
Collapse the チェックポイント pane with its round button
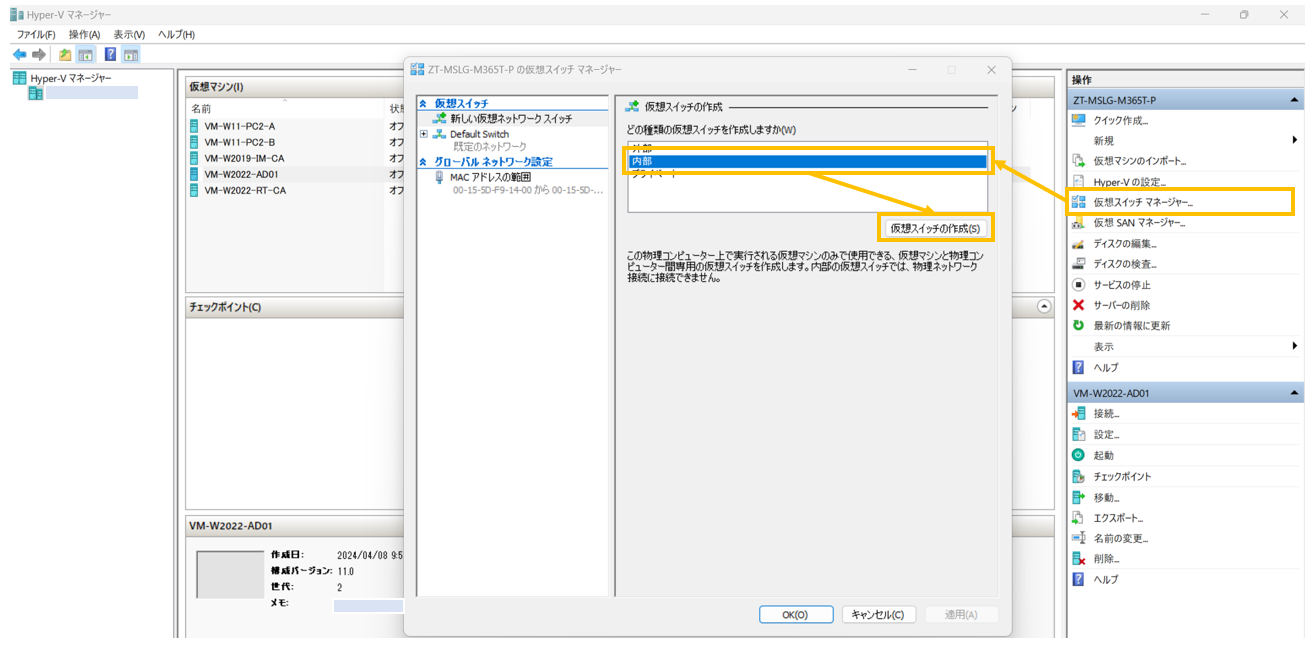pyautogui.click(x=1045, y=306)
